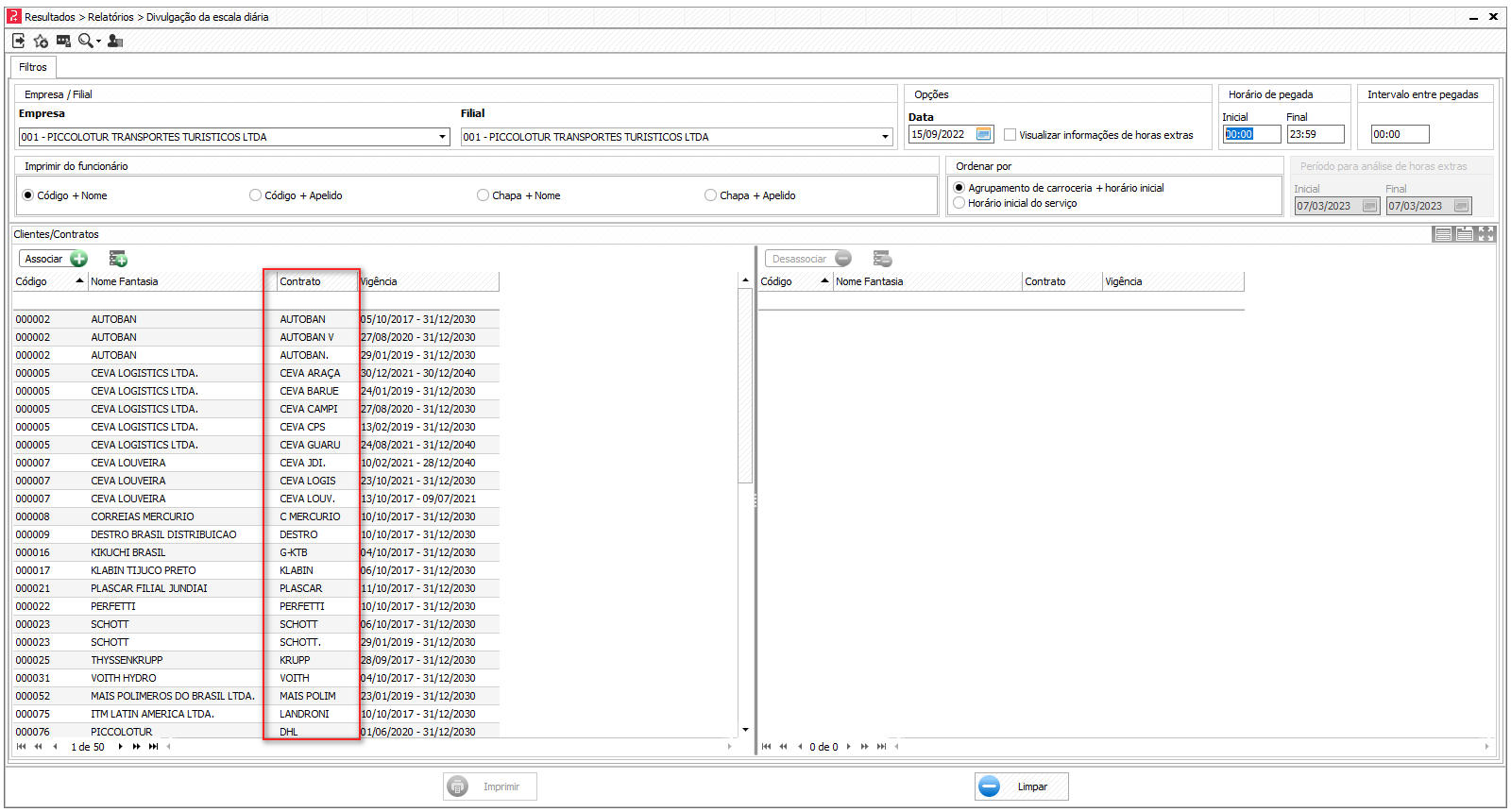Sort left grid by Código column

50,281
